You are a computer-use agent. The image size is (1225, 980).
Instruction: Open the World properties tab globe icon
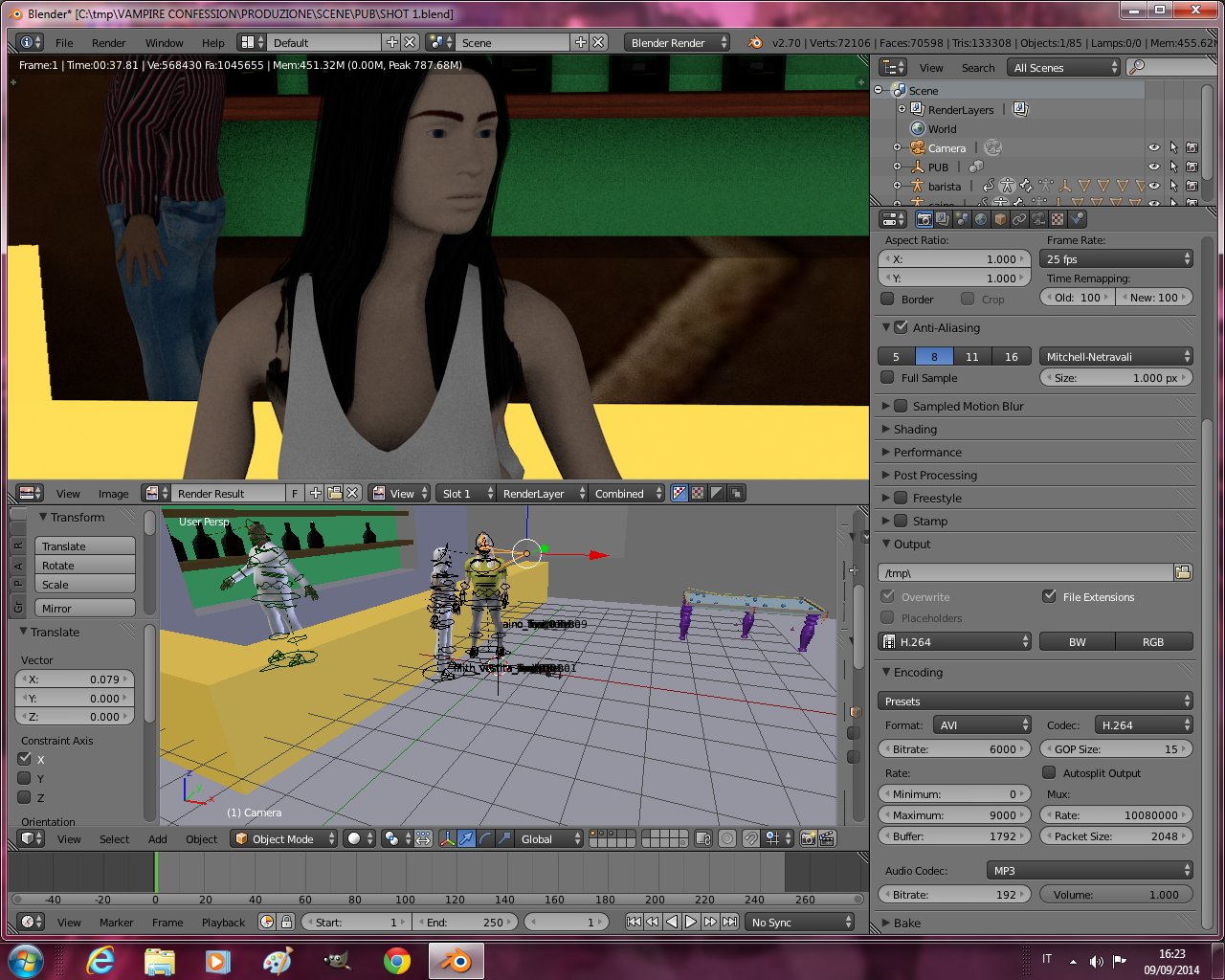[981, 219]
